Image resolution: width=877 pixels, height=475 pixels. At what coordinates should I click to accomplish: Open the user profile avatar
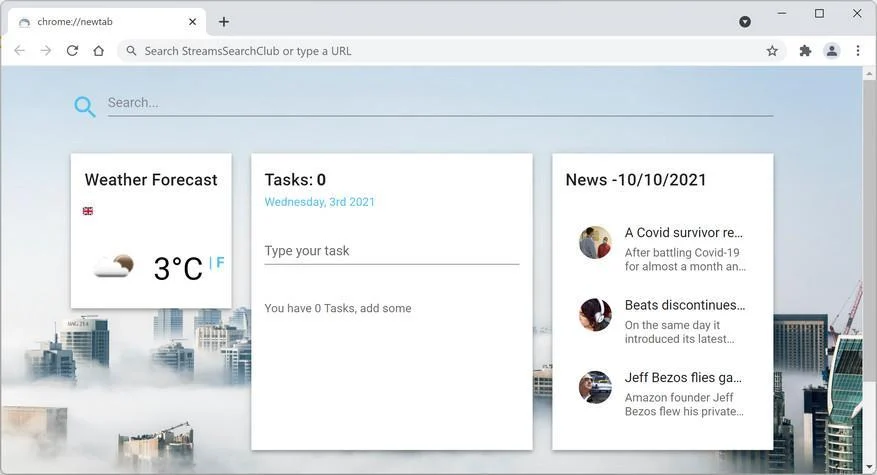(x=832, y=51)
